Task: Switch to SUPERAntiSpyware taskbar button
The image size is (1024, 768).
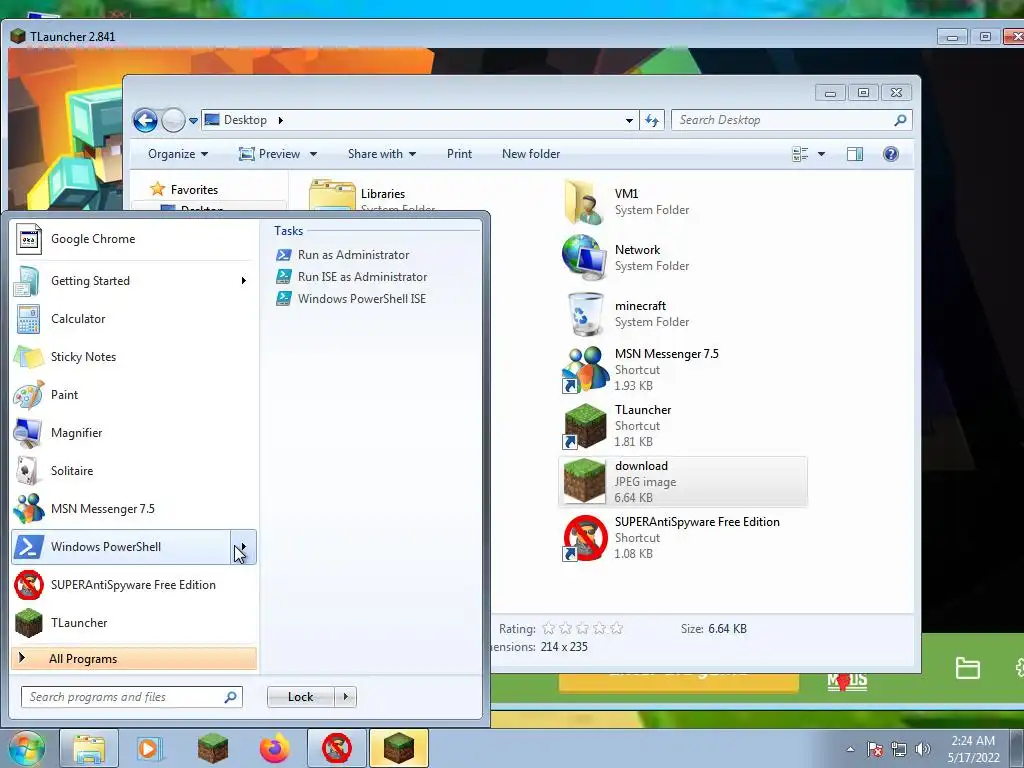Action: (x=336, y=748)
